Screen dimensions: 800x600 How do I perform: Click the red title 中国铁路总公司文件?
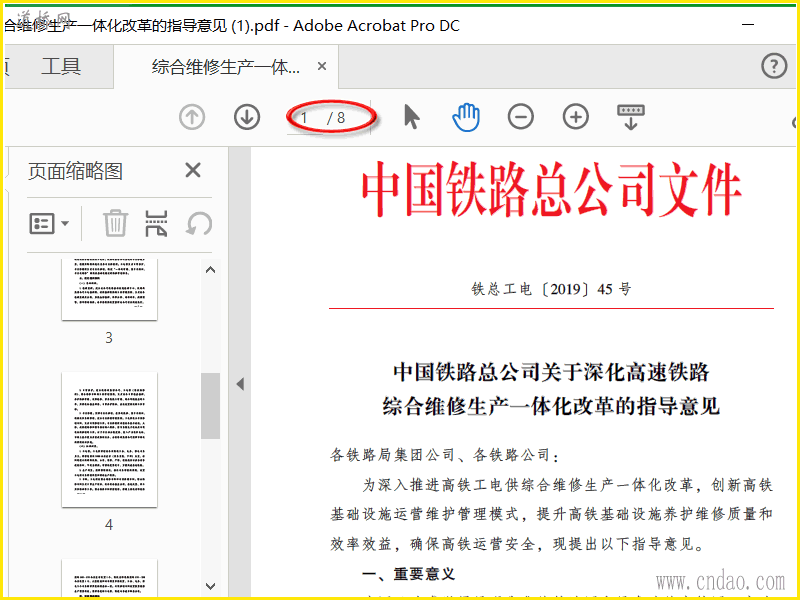[x=552, y=189]
